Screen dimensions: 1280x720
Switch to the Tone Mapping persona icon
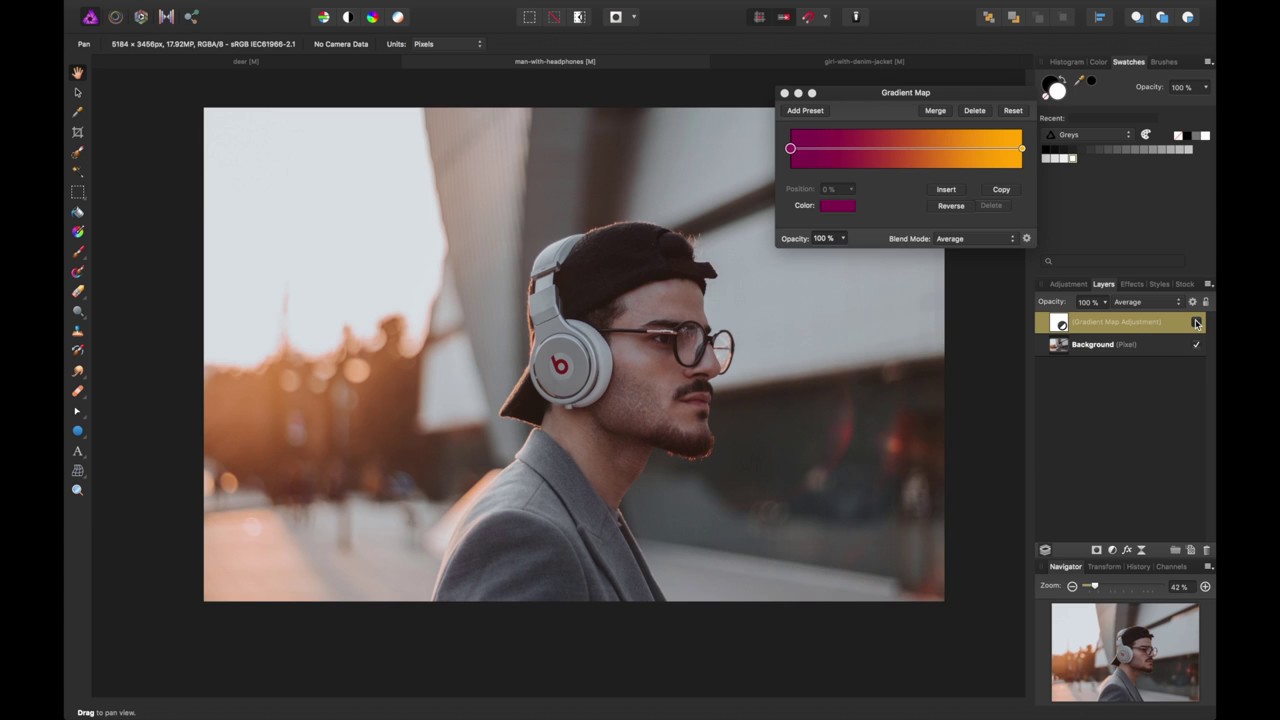(166, 17)
